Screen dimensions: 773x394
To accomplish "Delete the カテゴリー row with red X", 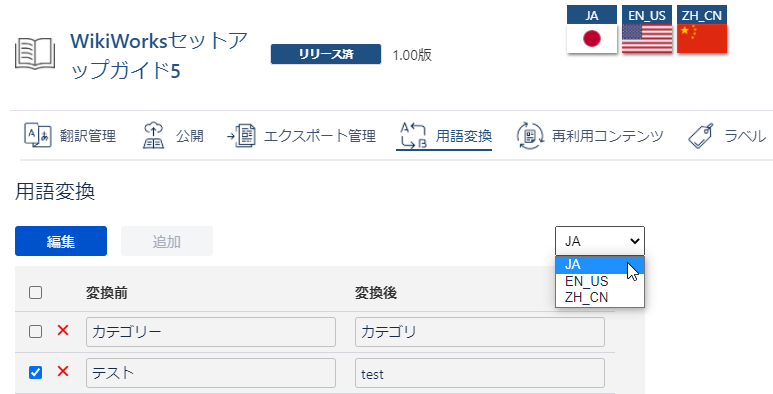I will pos(63,330).
